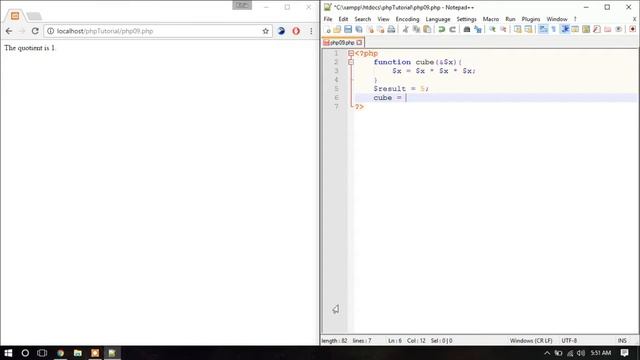The image size is (640, 360).
Task: Close the php09.php tab with its X
Action: pyautogui.click(x=359, y=42)
